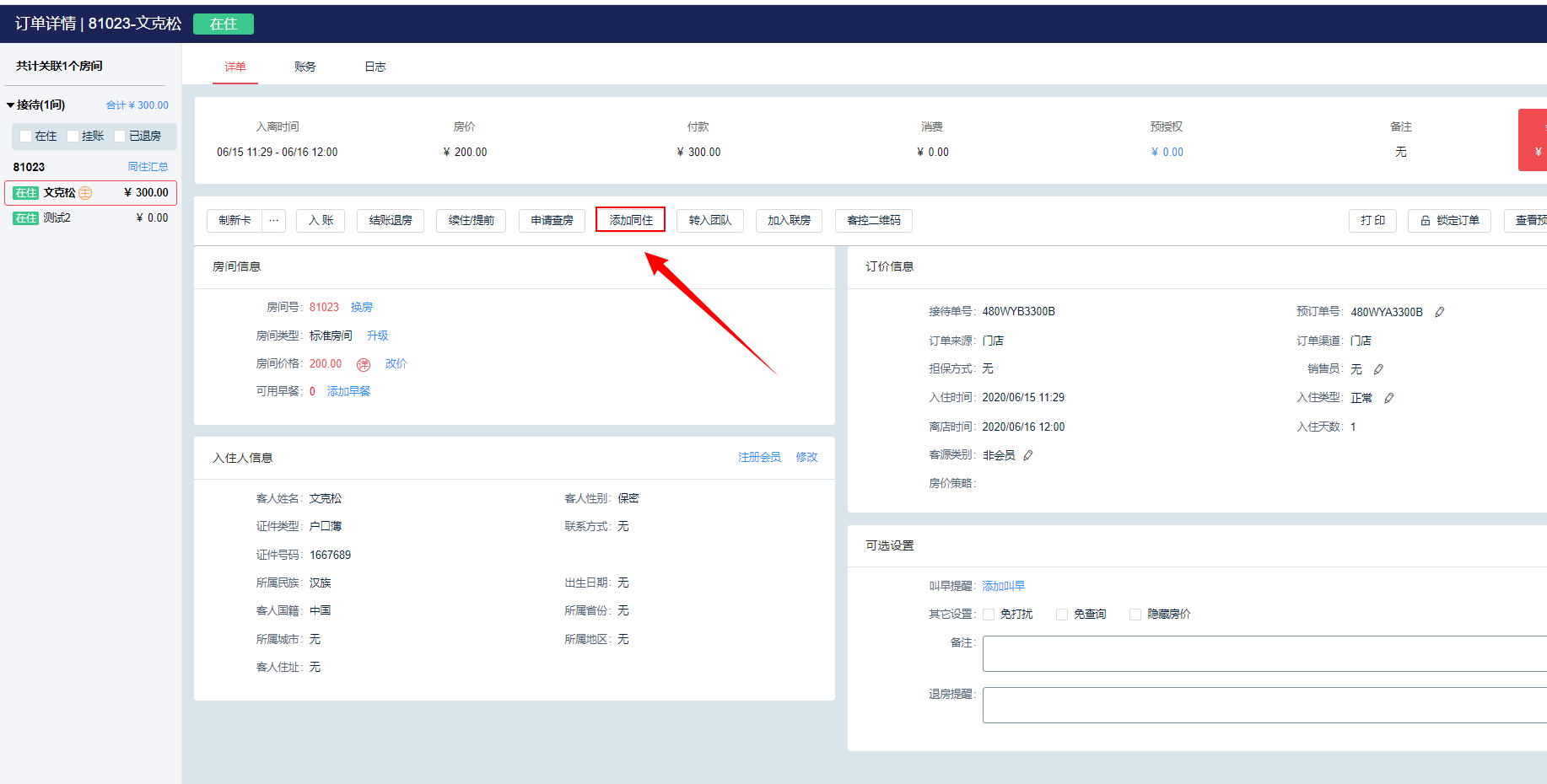Switch to the 详单 tab
Image resolution: width=1547 pixels, height=784 pixels.
pyautogui.click(x=235, y=67)
